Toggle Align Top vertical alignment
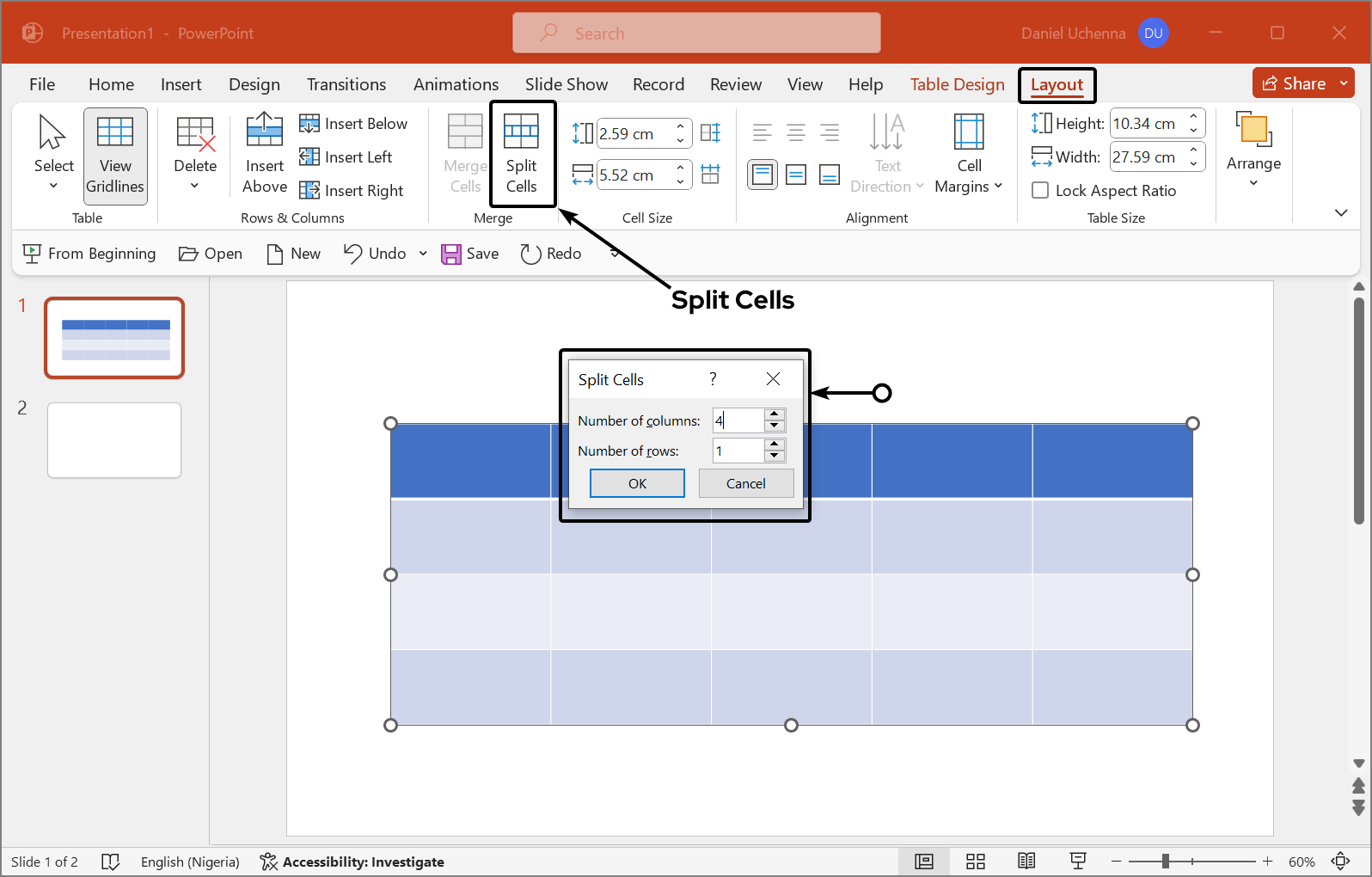1372x877 pixels. (763, 175)
